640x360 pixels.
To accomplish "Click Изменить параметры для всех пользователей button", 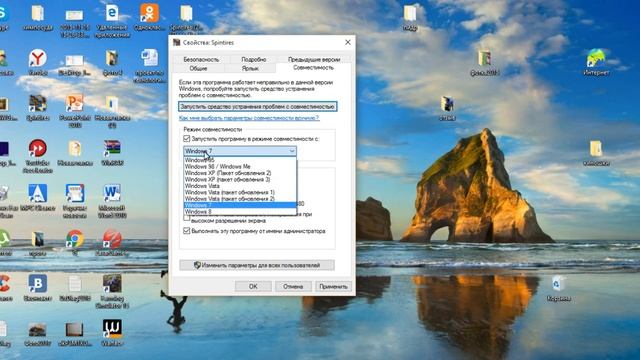I will point(257,265).
